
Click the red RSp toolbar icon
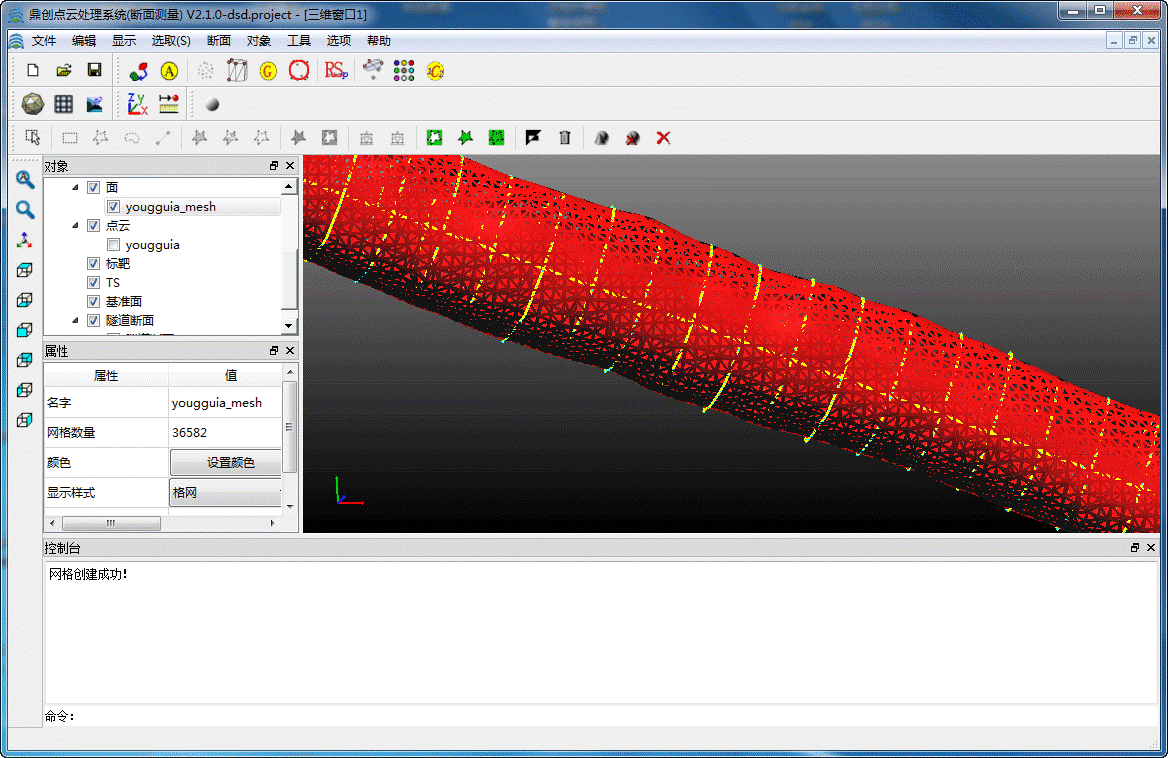point(336,71)
